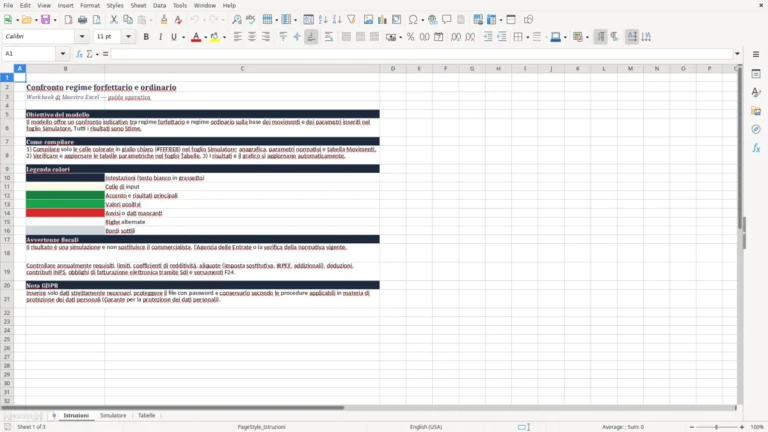Image resolution: width=768 pixels, height=432 pixels.
Task: Insert a pivot table icon
Action: click(397, 20)
